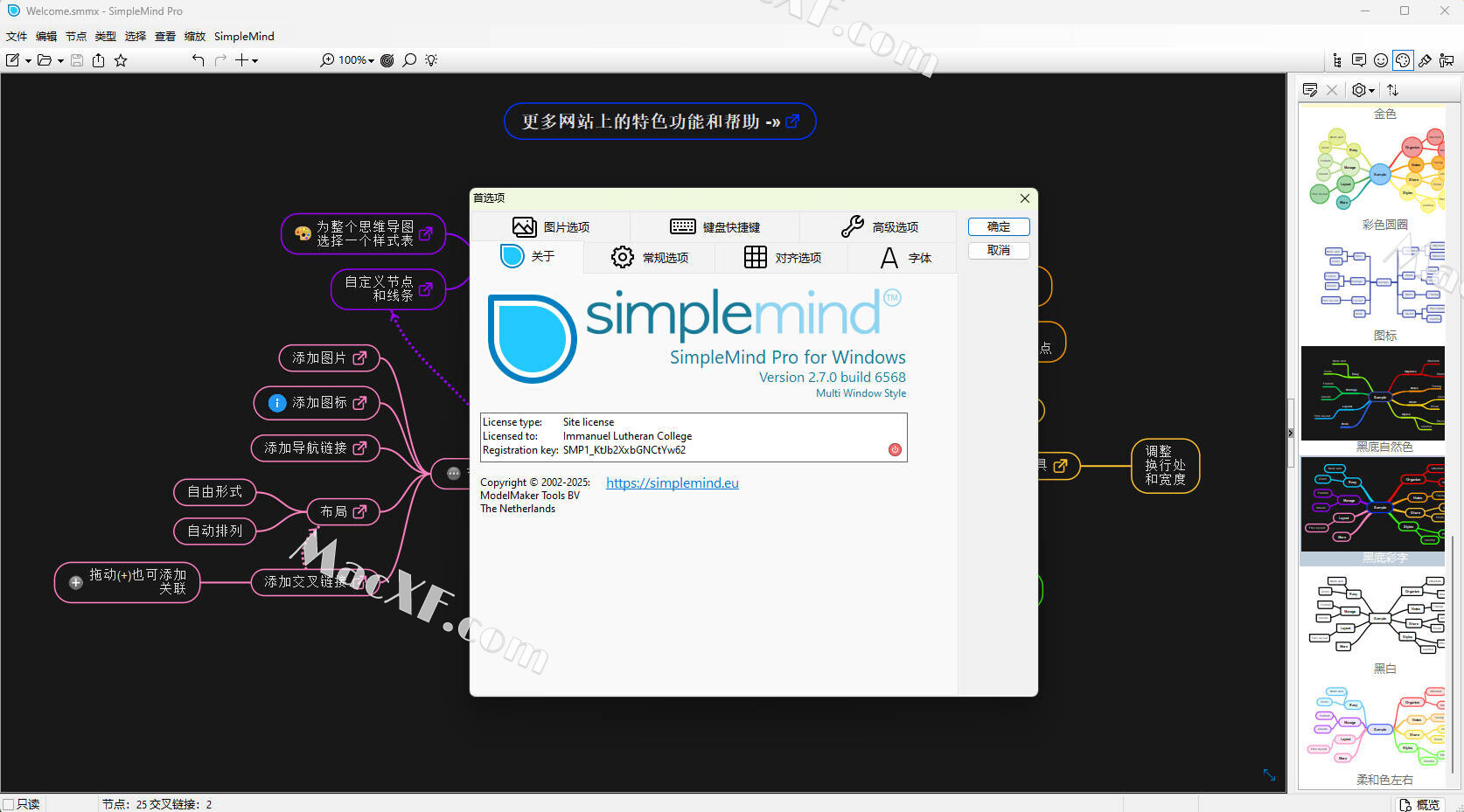Viewport: 1464px width, 812px height.
Task: Click the 自由形式 node
Action: point(215,492)
